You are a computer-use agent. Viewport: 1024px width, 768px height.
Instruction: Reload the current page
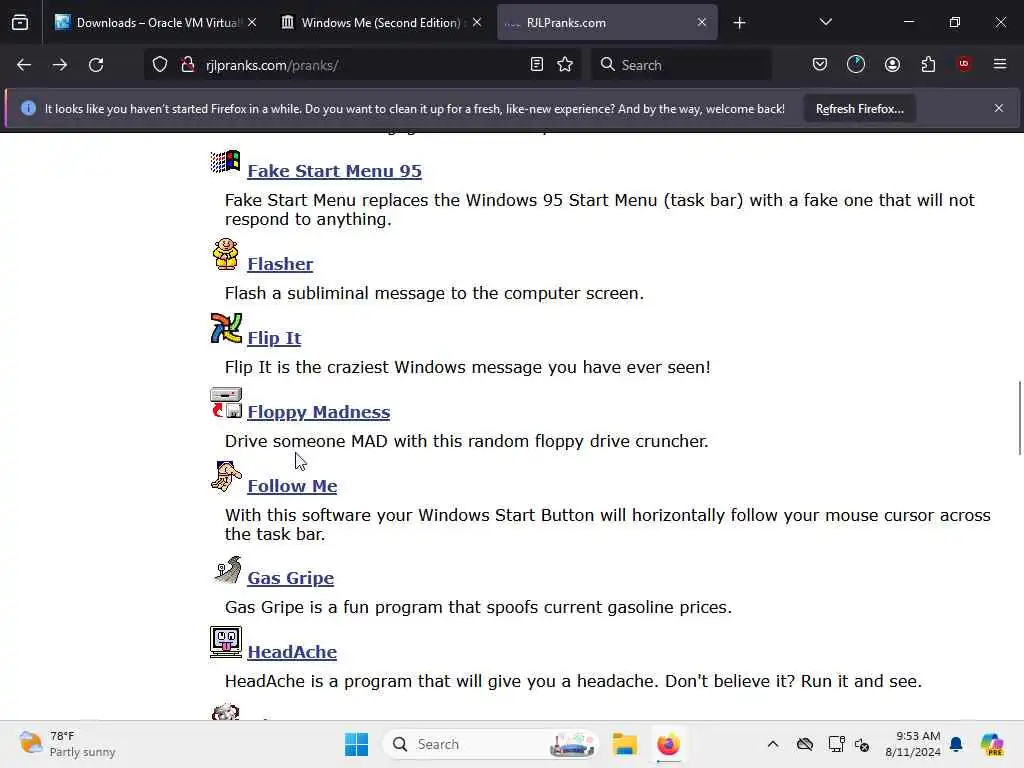(96, 65)
